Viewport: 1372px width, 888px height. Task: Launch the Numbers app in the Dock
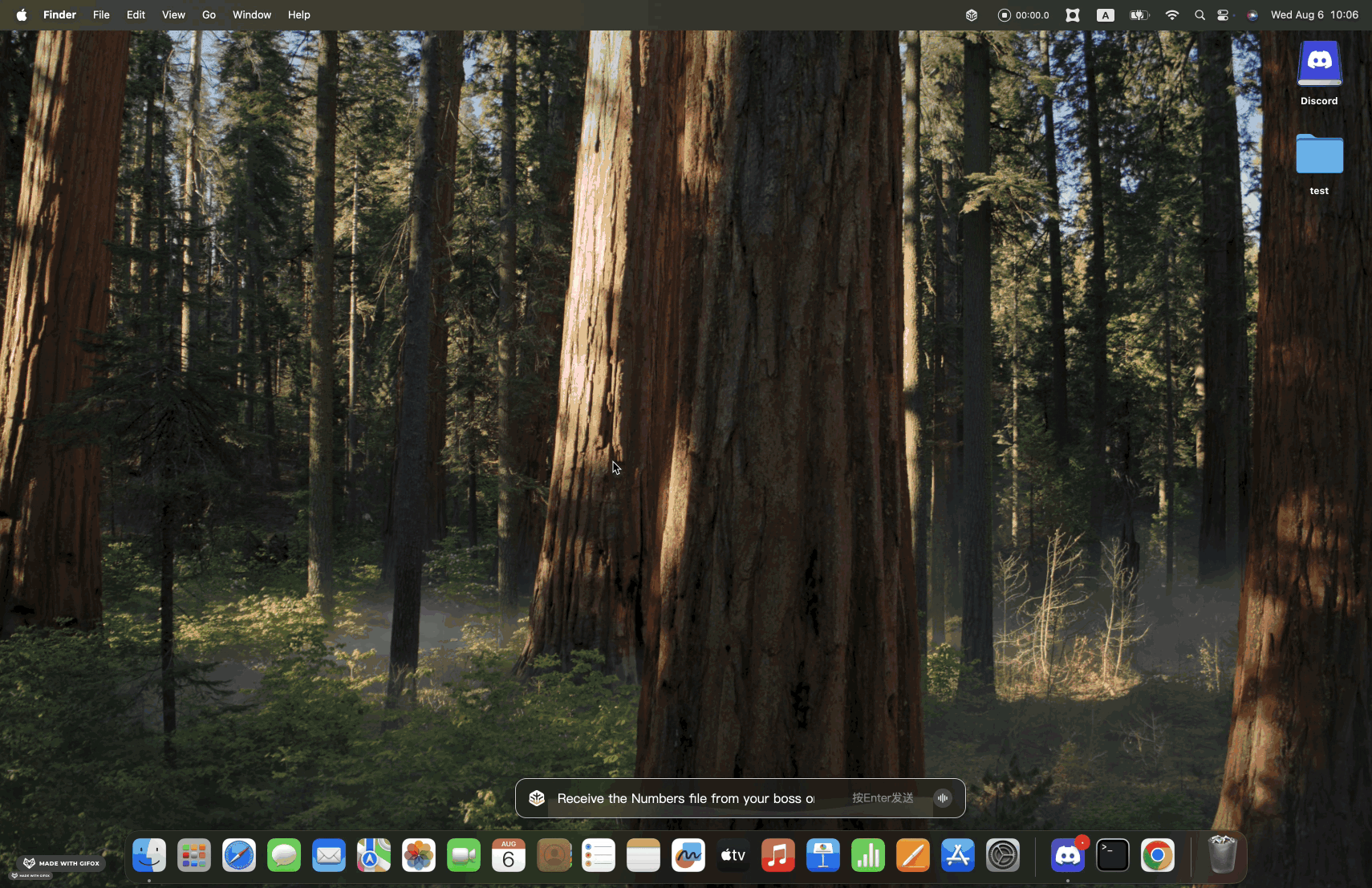coord(867,854)
